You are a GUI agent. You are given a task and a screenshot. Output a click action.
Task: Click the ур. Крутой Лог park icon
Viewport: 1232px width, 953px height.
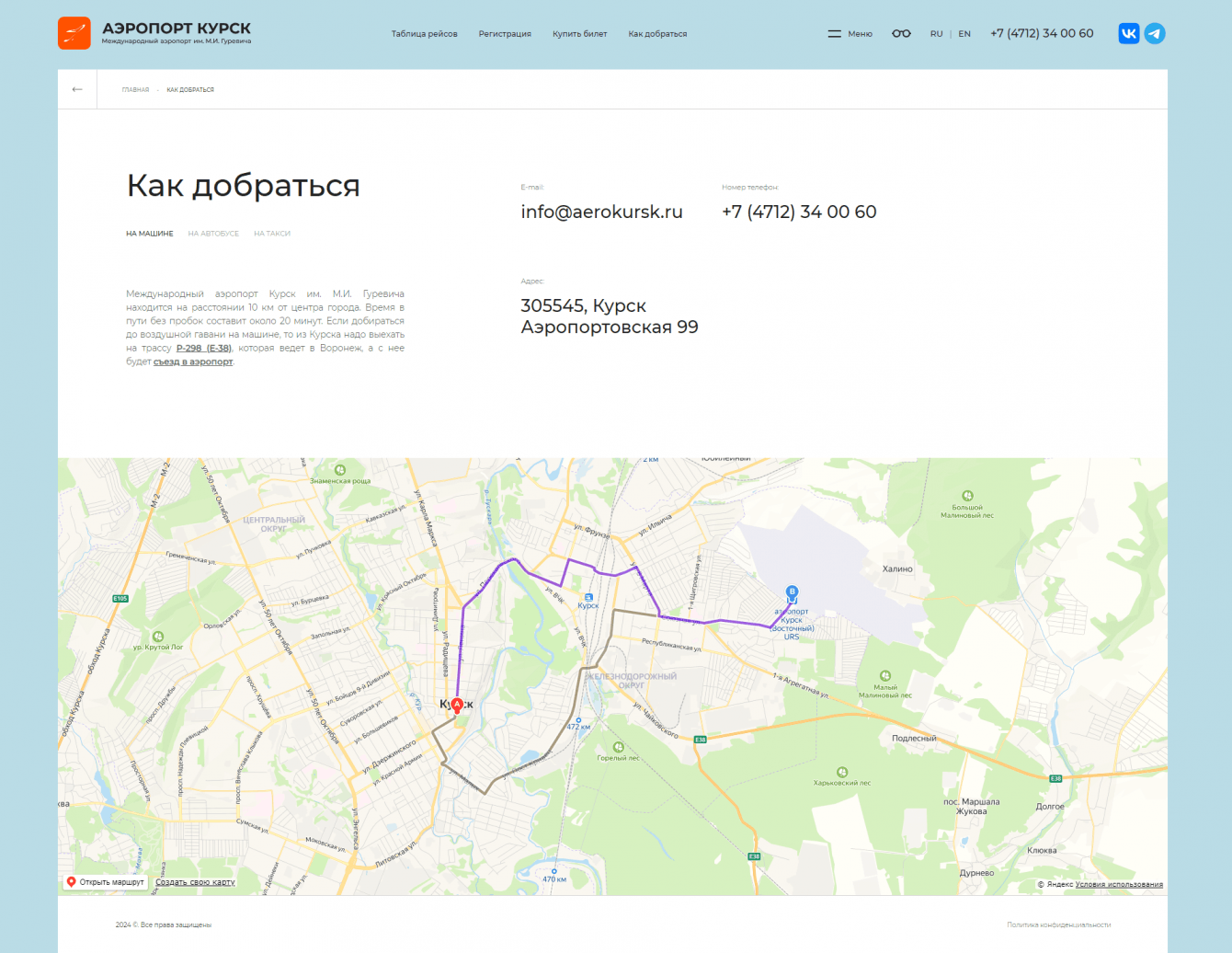(x=158, y=637)
